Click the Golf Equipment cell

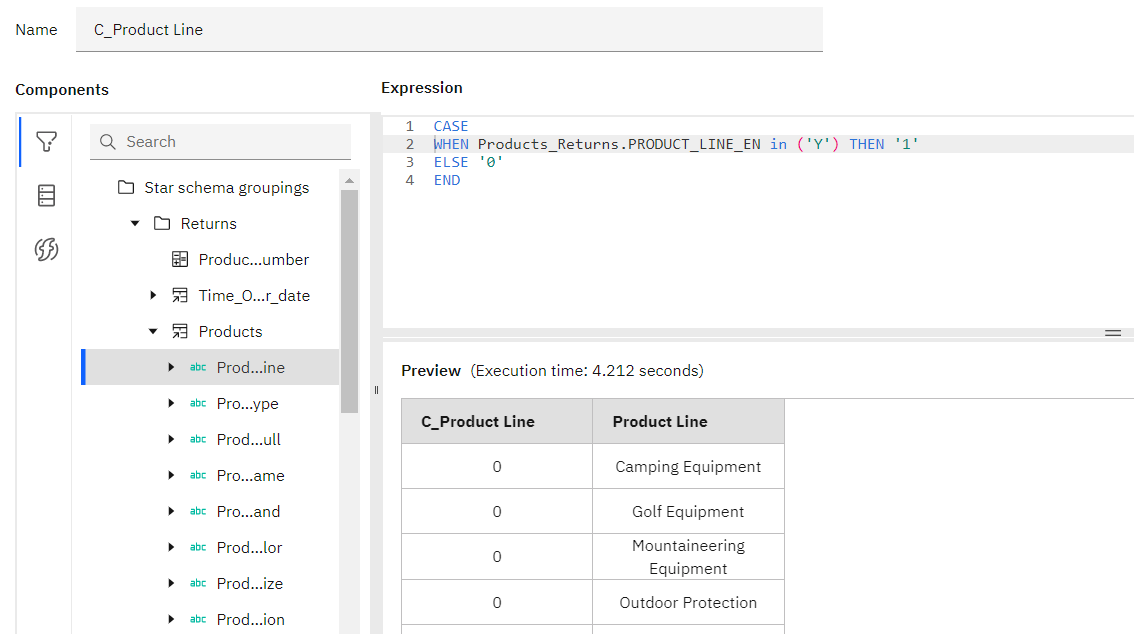688,512
